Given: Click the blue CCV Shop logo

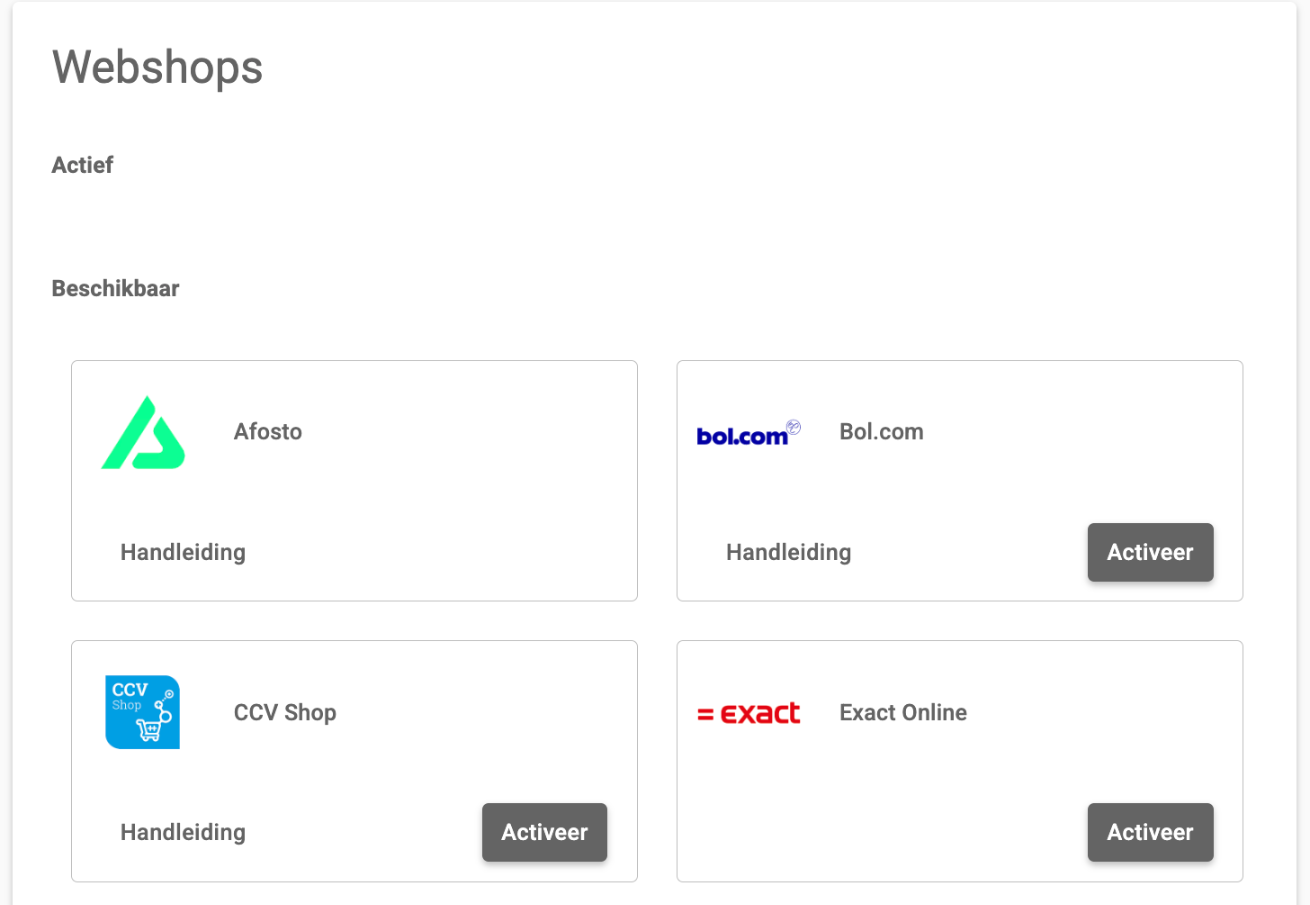Looking at the screenshot, I should (x=142, y=712).
